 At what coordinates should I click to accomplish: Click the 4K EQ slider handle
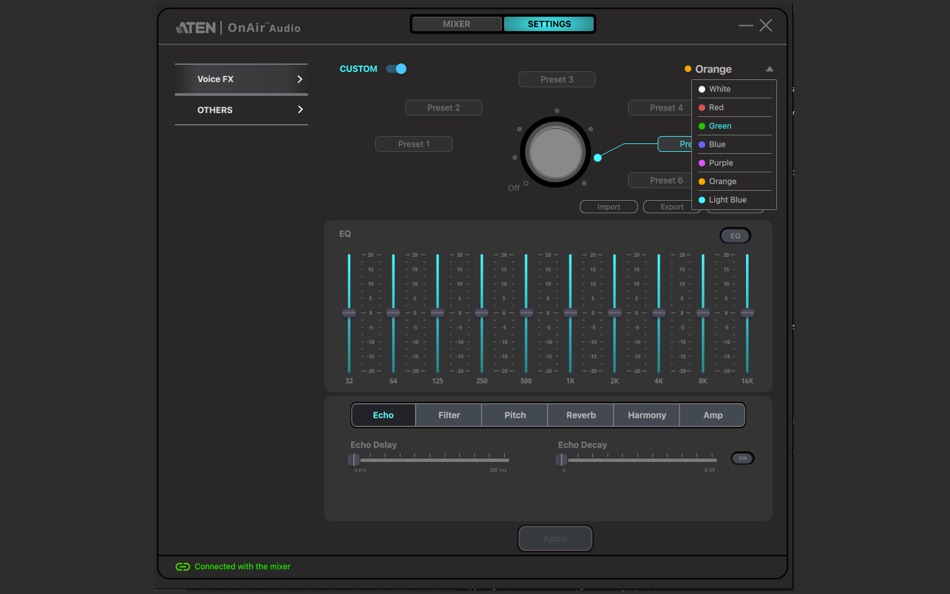tap(659, 313)
